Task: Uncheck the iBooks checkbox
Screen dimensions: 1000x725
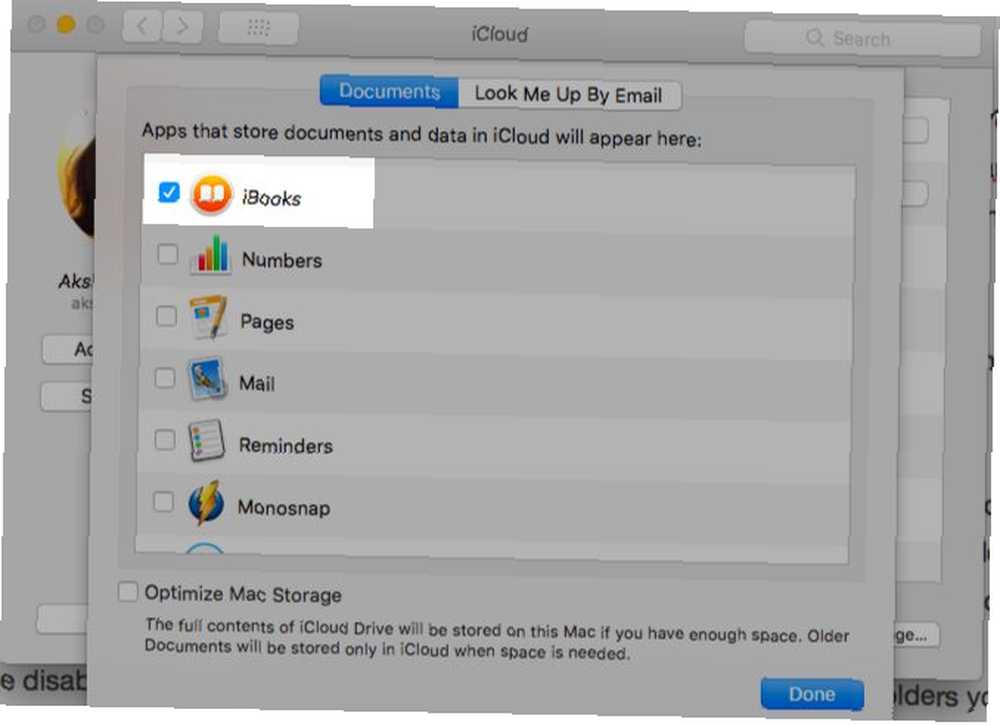Action: pos(169,192)
